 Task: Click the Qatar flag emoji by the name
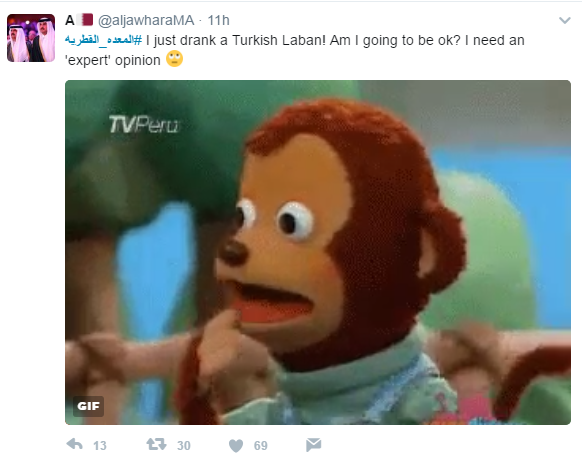tap(85, 20)
